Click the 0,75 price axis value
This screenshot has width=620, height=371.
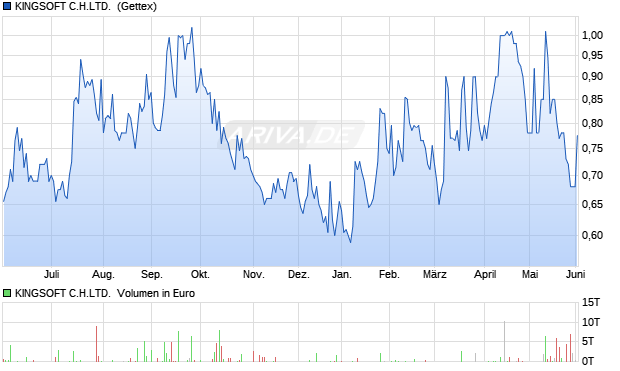click(x=592, y=149)
